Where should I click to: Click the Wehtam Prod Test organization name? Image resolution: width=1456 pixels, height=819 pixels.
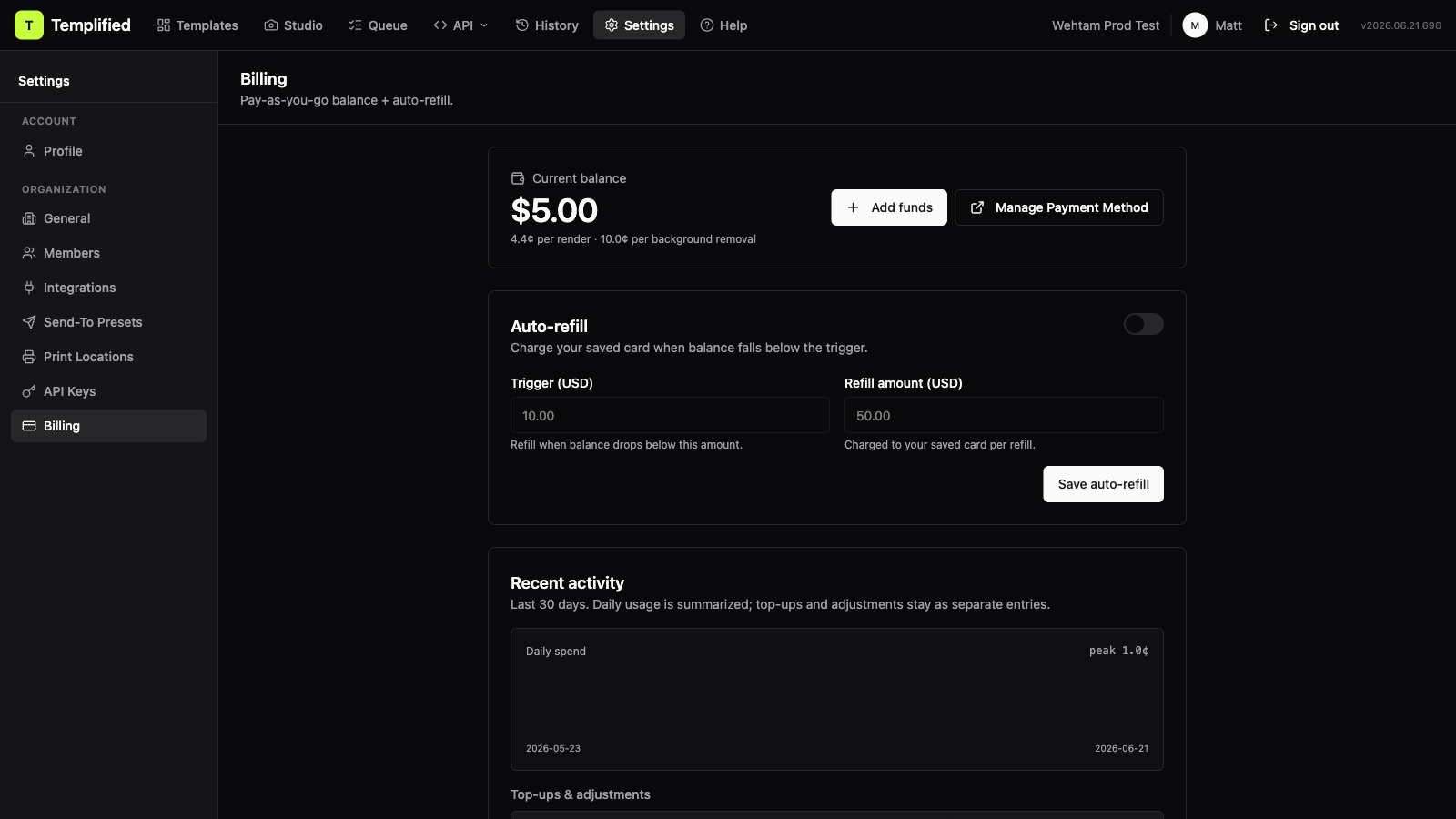click(x=1106, y=25)
